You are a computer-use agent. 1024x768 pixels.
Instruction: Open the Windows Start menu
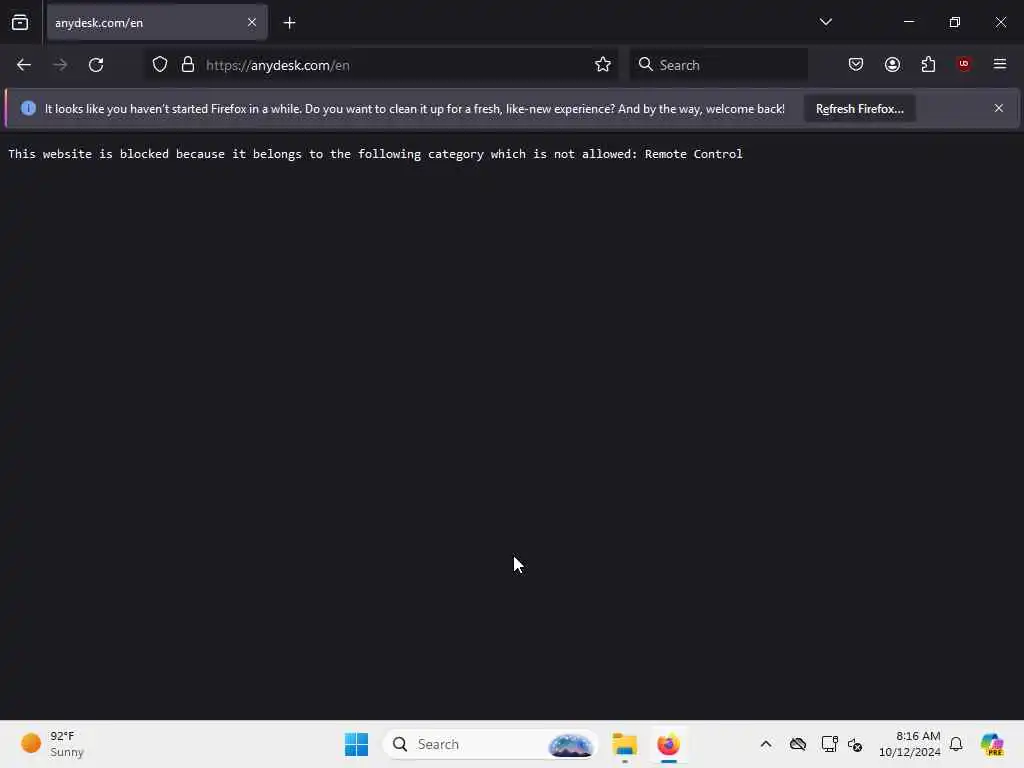pos(357,744)
